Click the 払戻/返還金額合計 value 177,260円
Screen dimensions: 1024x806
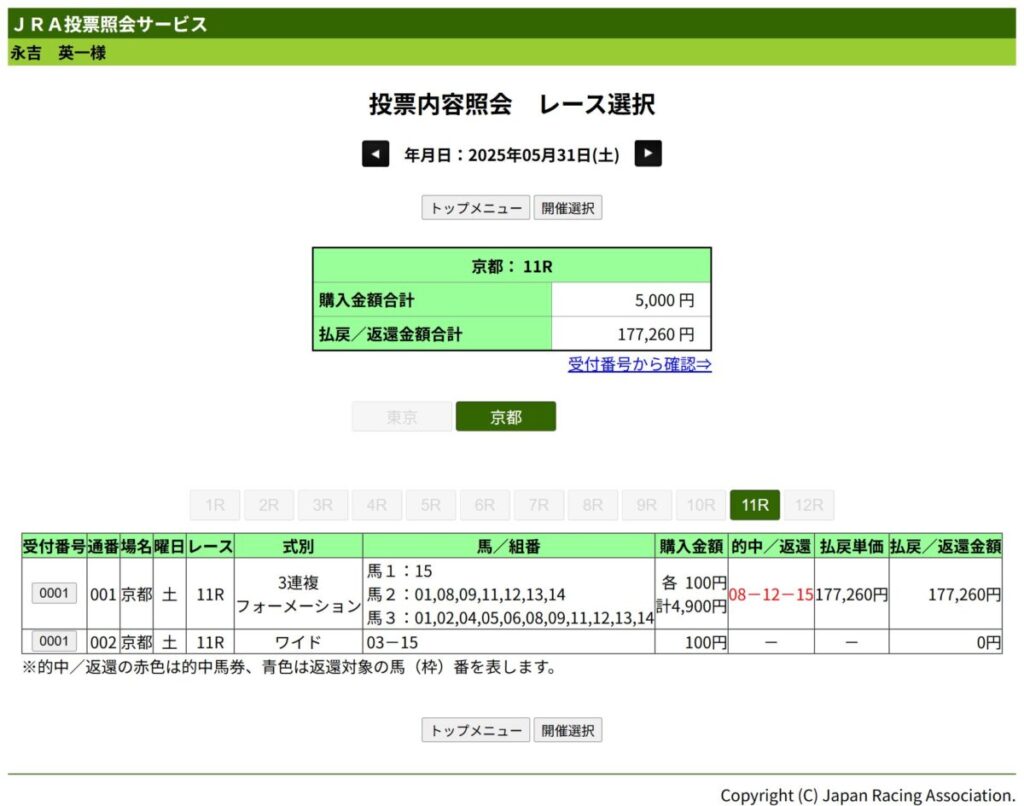(x=656, y=334)
